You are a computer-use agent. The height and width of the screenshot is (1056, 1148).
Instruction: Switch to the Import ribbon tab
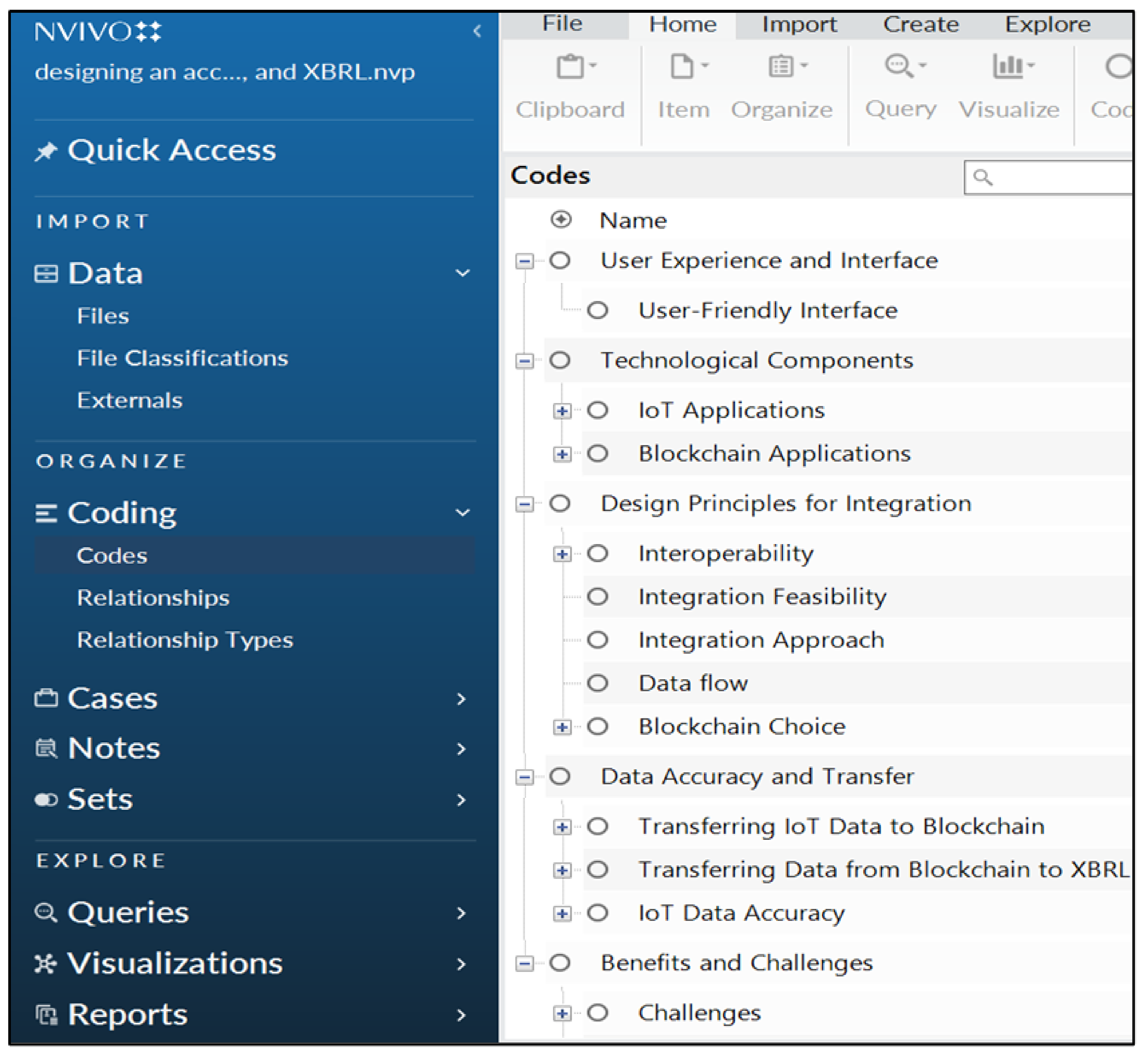tap(799, 24)
